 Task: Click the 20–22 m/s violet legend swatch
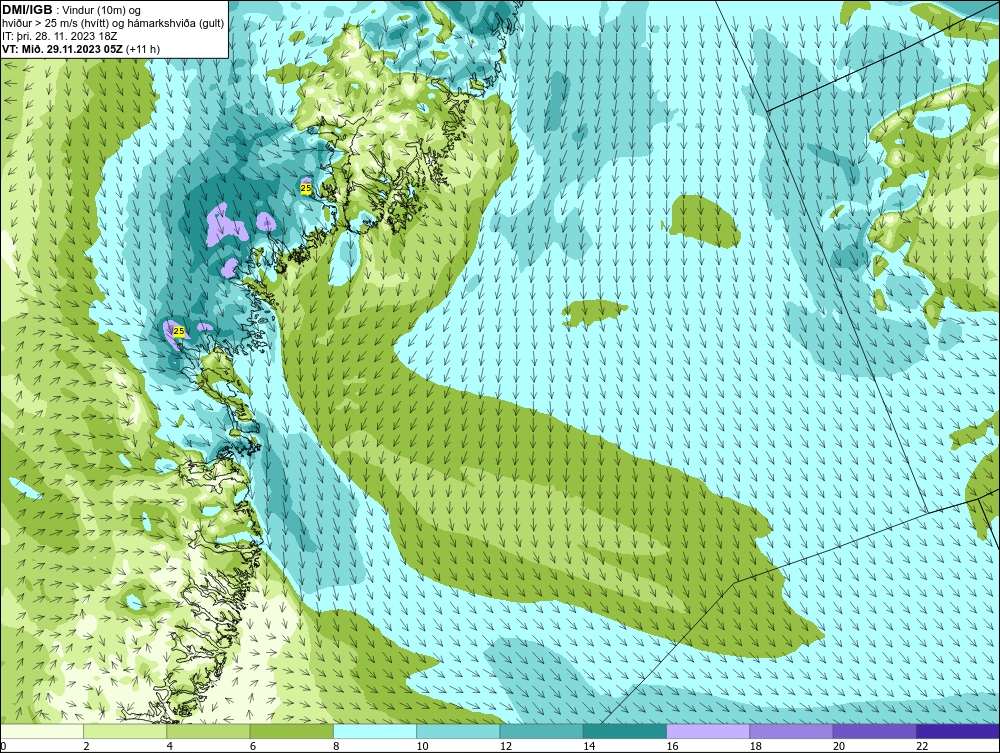click(874, 731)
